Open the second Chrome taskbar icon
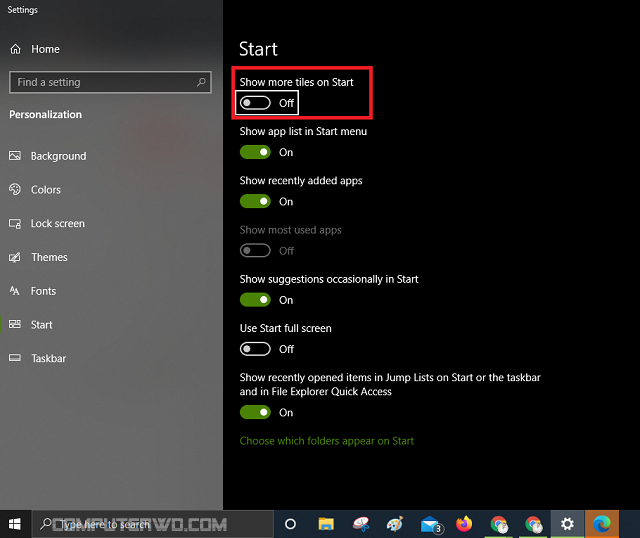The width and height of the screenshot is (640, 538). [534, 524]
